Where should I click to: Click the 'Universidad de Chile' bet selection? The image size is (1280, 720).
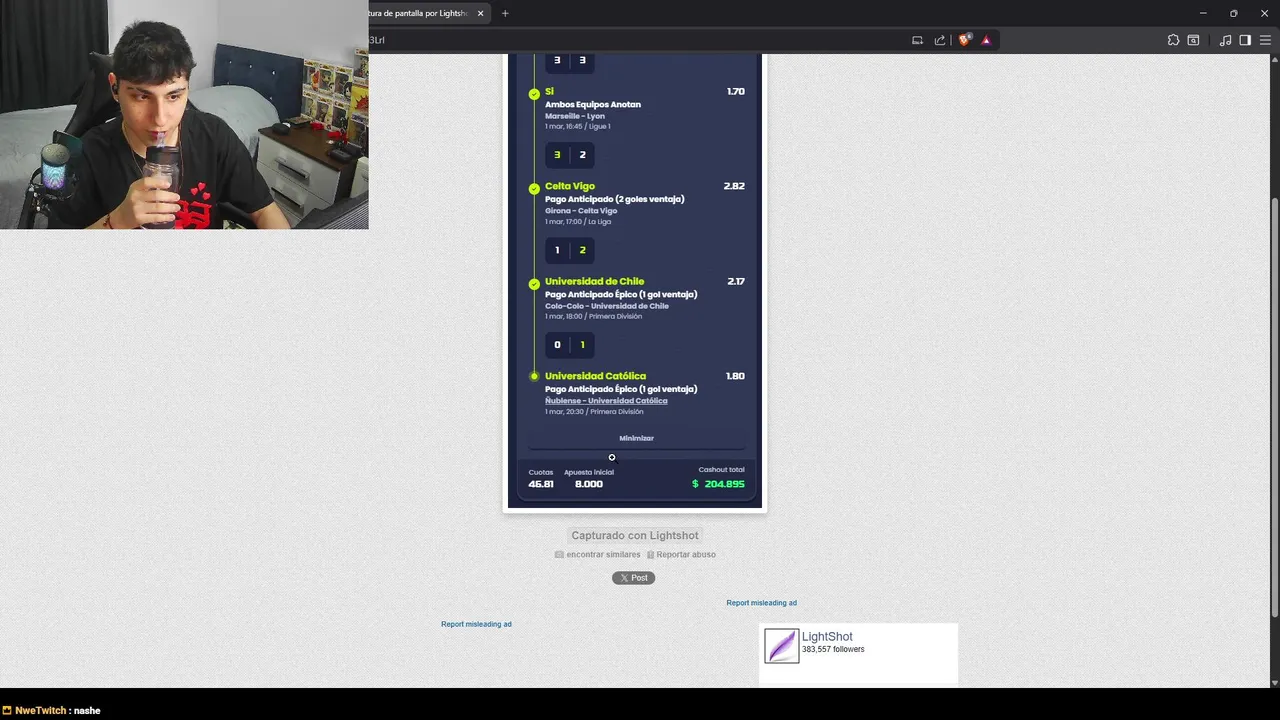[594, 281]
